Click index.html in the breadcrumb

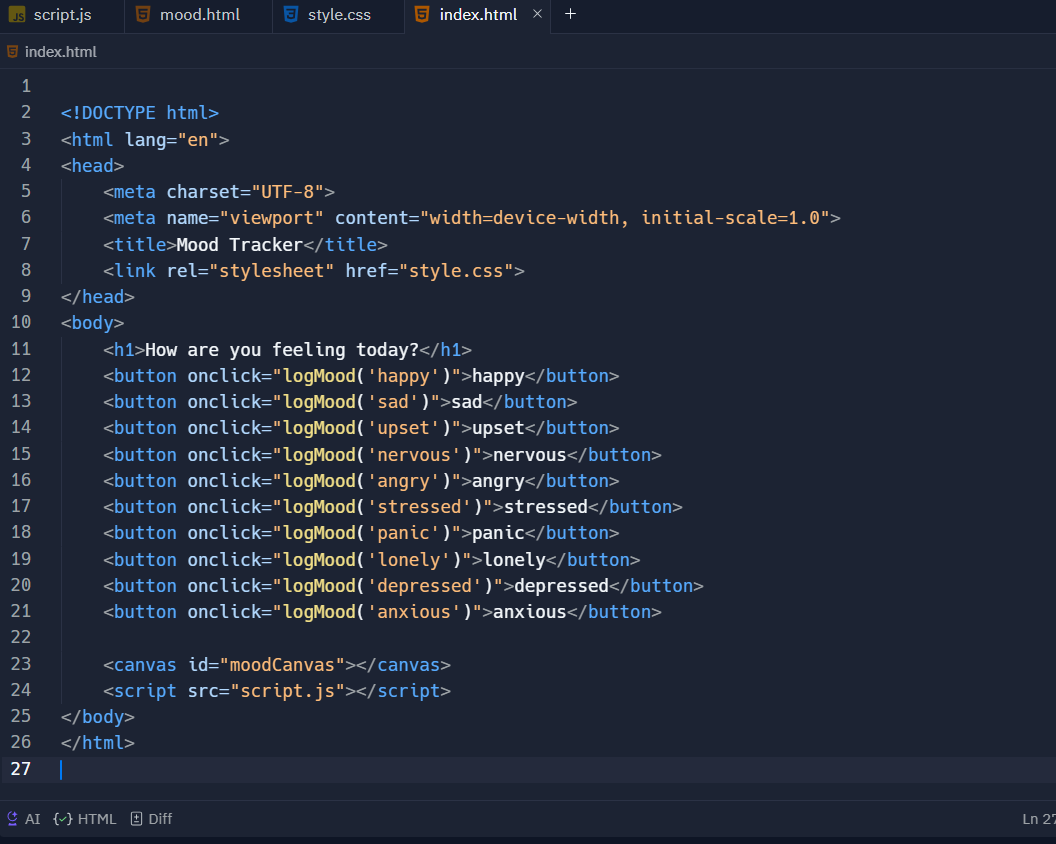[x=61, y=52]
